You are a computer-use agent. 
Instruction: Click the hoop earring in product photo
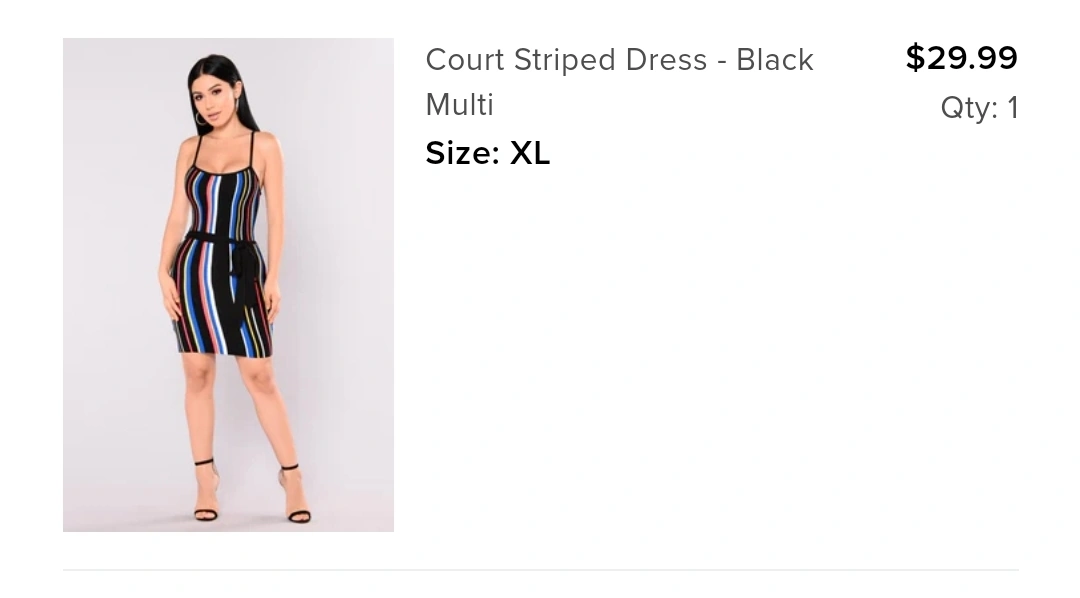point(201,118)
